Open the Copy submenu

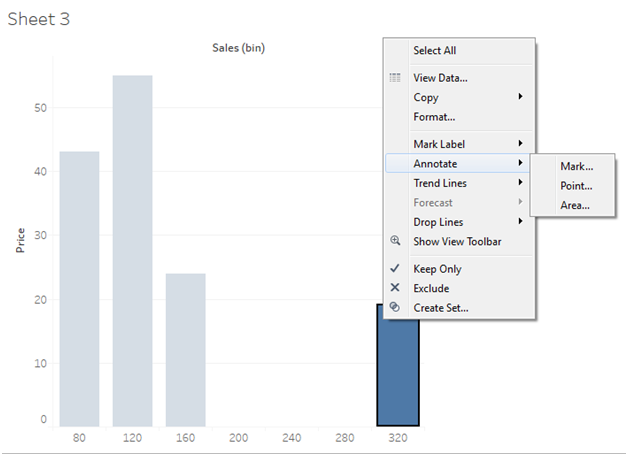(x=459, y=97)
